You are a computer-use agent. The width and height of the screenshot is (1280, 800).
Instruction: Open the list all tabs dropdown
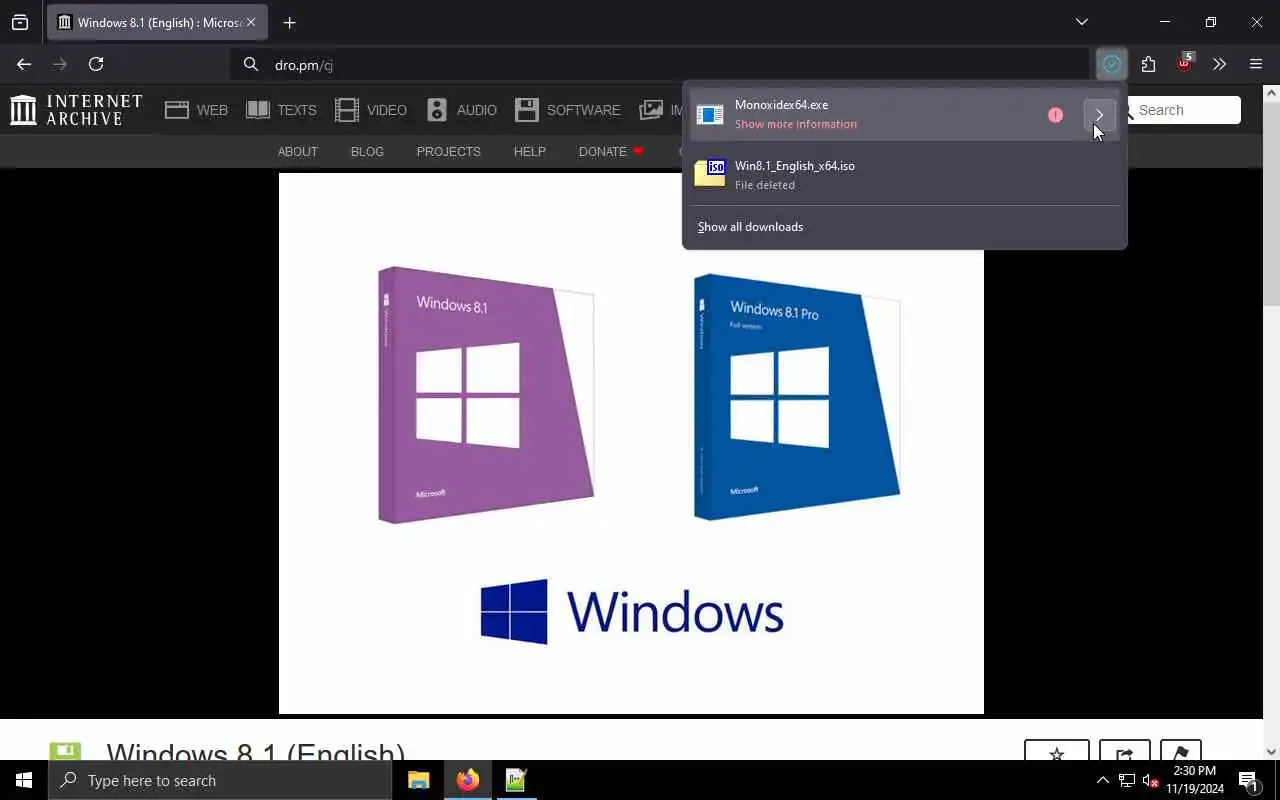[1081, 22]
